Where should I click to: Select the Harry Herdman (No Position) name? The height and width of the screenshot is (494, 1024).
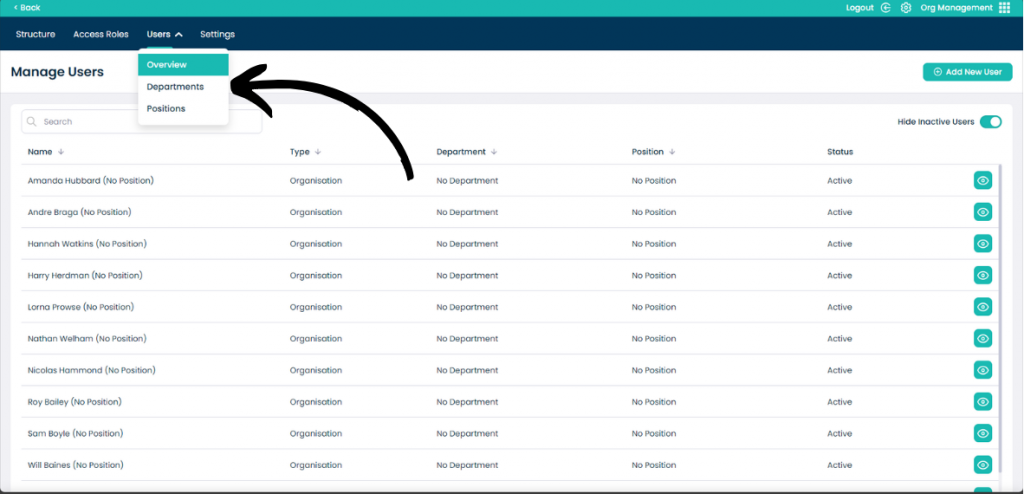coord(85,275)
